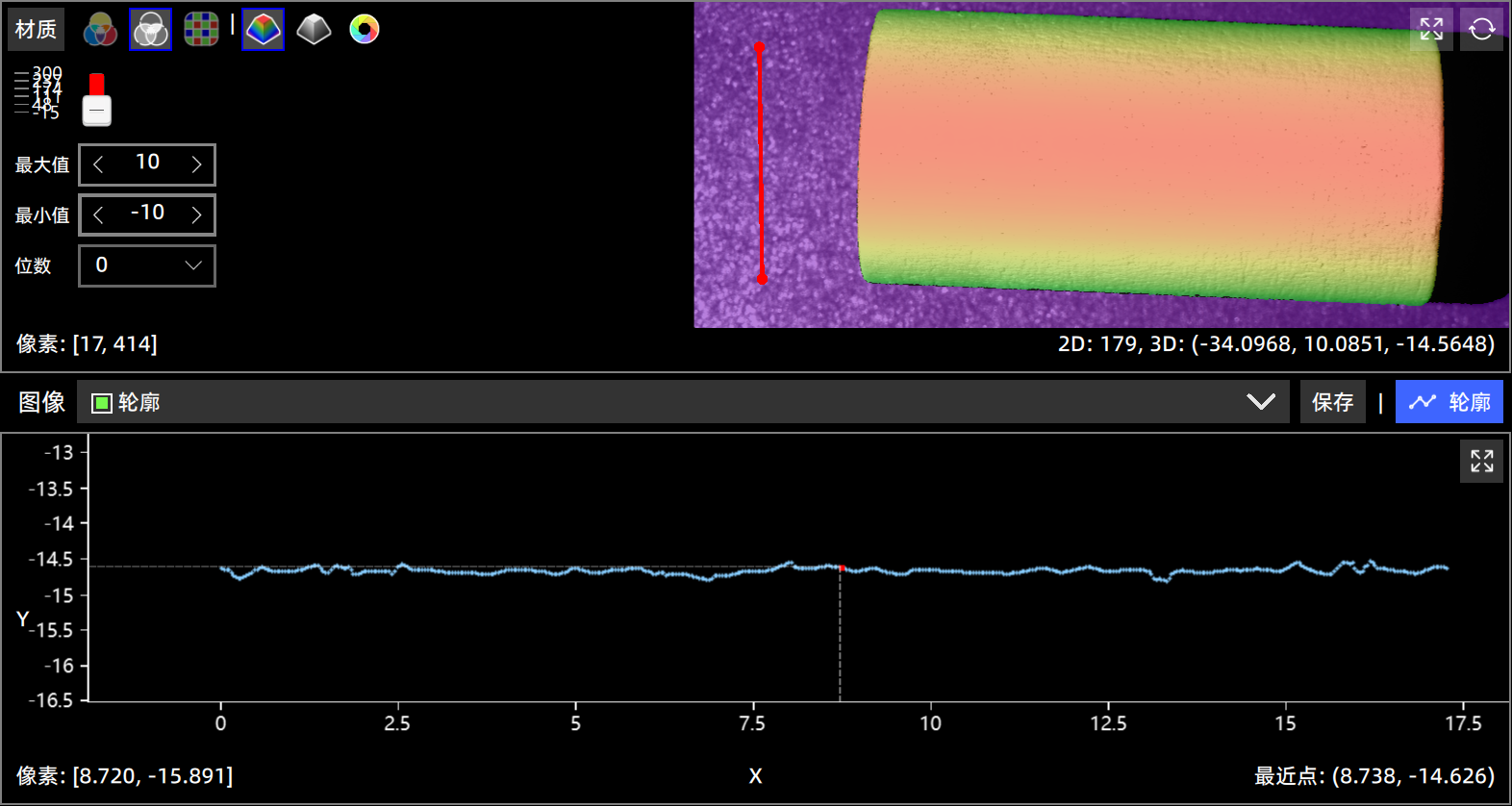Select the RGB color circles material icon
1512x806 pixels.
(100, 30)
